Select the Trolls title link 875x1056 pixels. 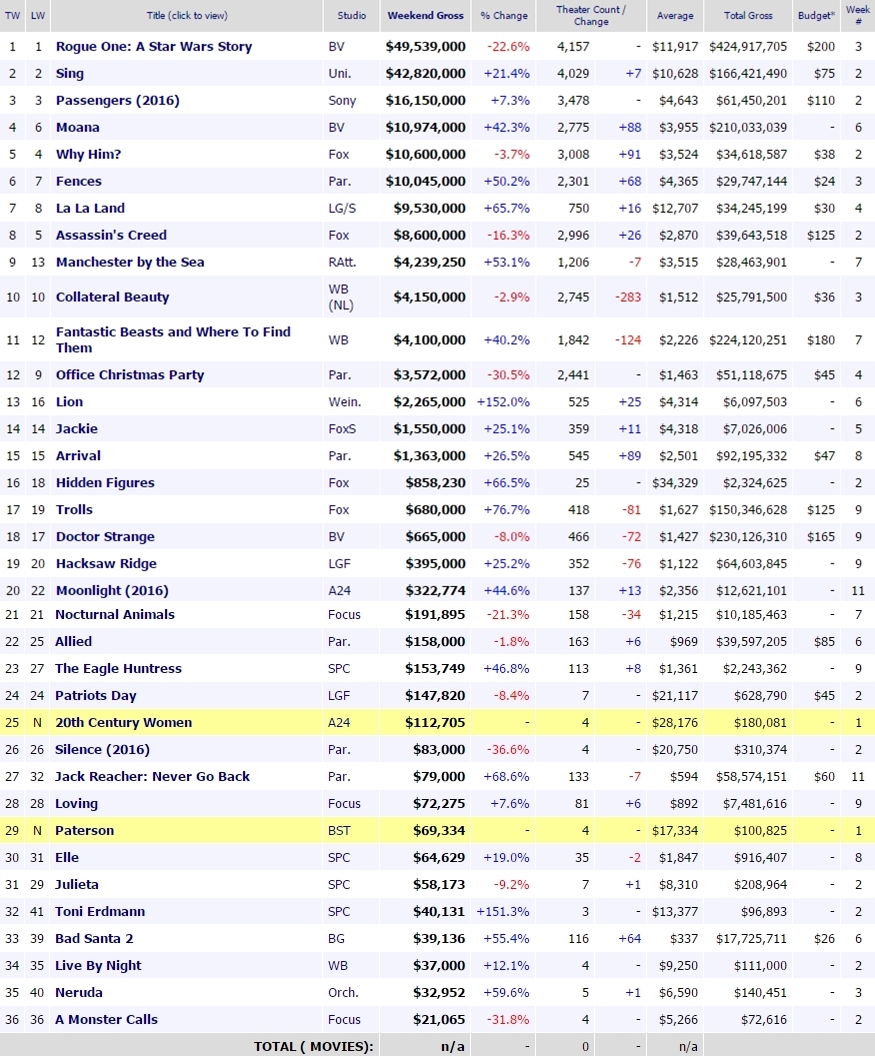[x=74, y=509]
